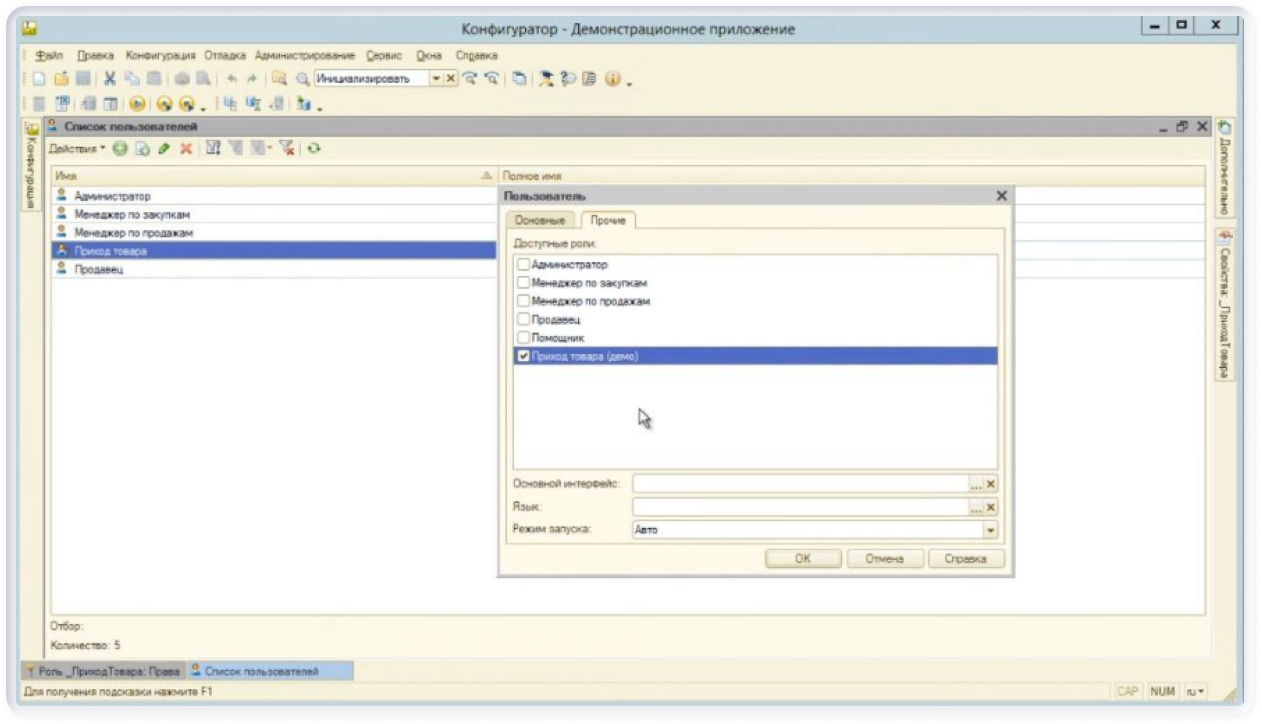Click the scissors cut icon in toolbar

[x=111, y=79]
